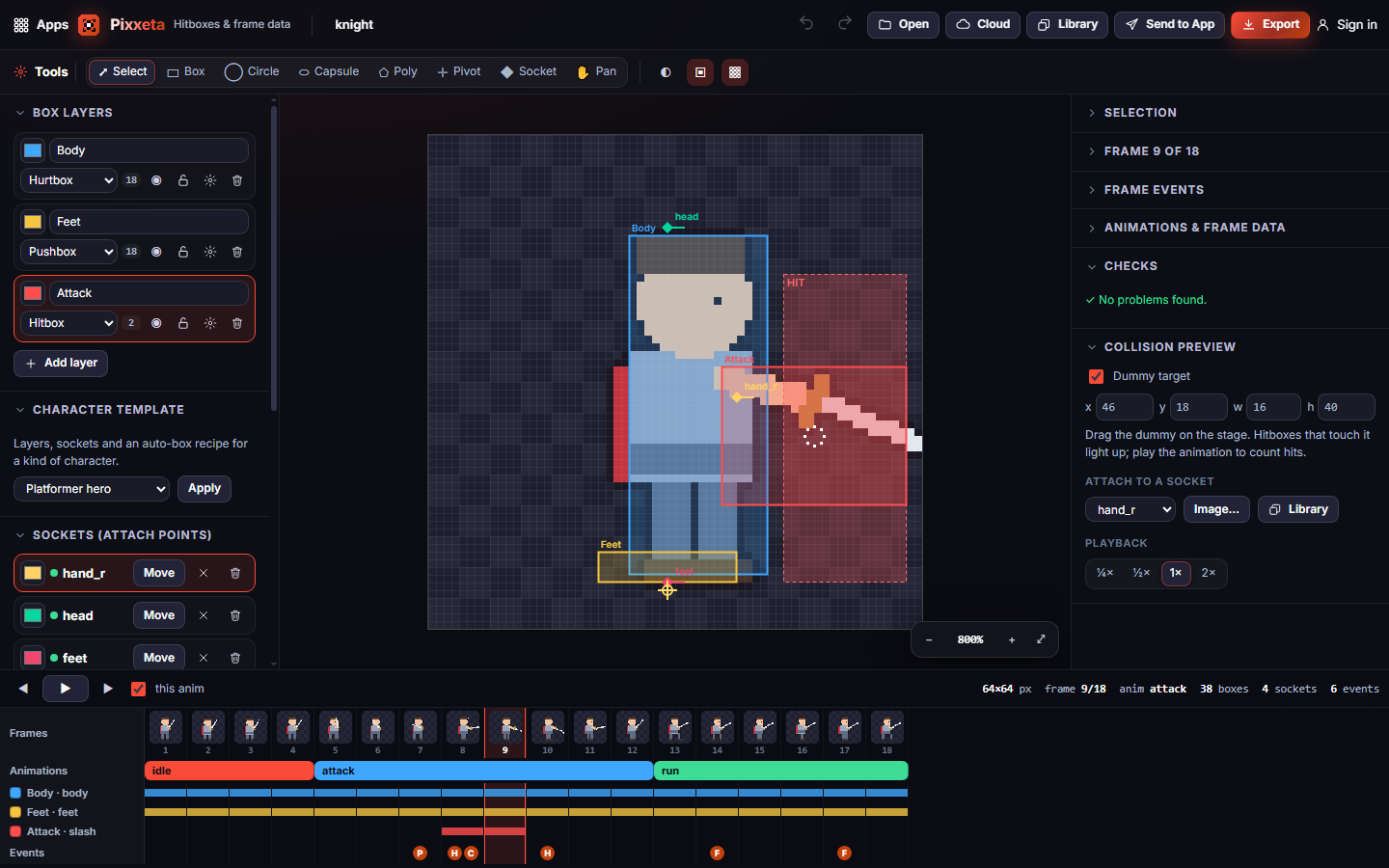Apply the character template
The image size is (1389, 868).
click(x=204, y=489)
